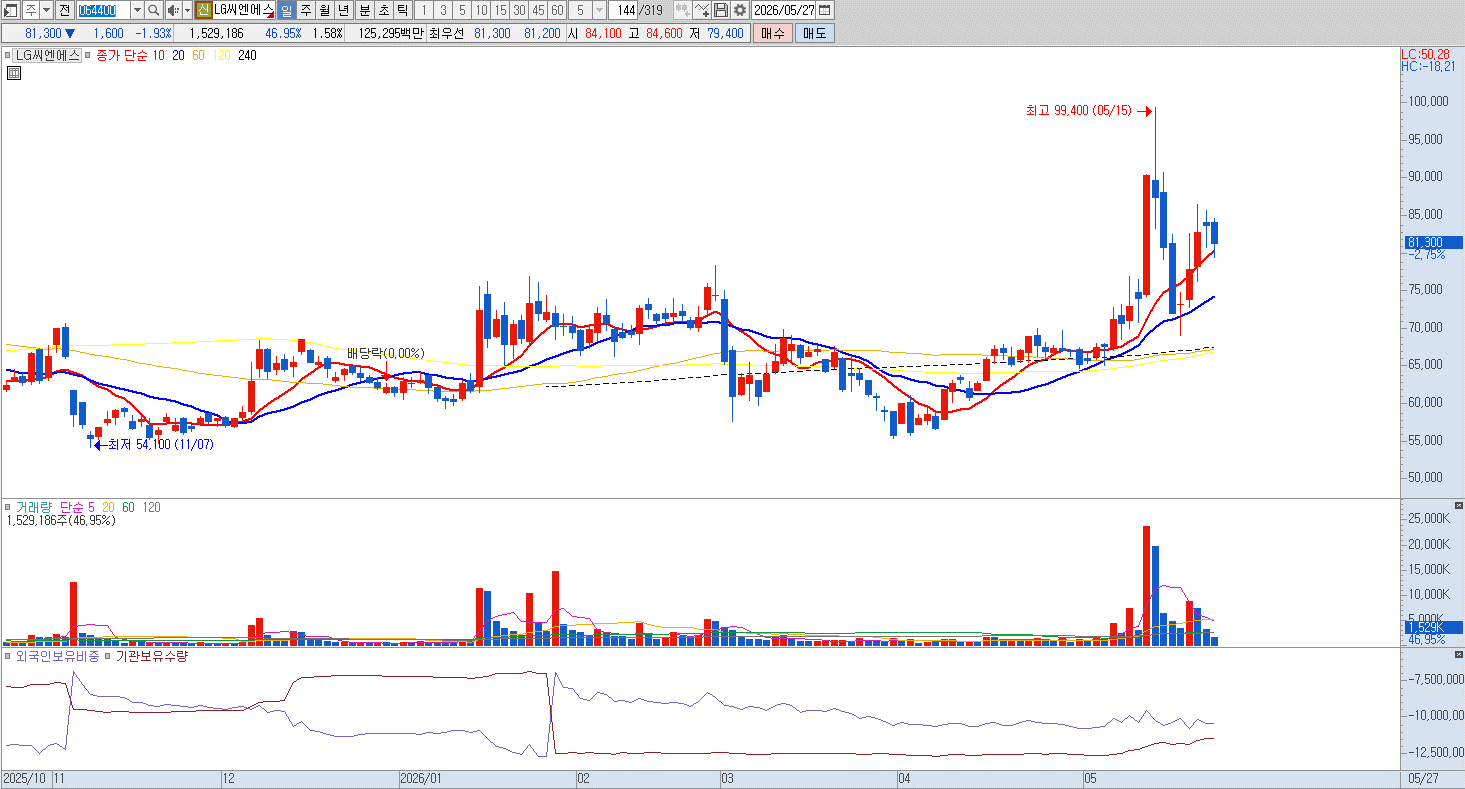Click the yellow 120 moving average label

tap(222, 56)
